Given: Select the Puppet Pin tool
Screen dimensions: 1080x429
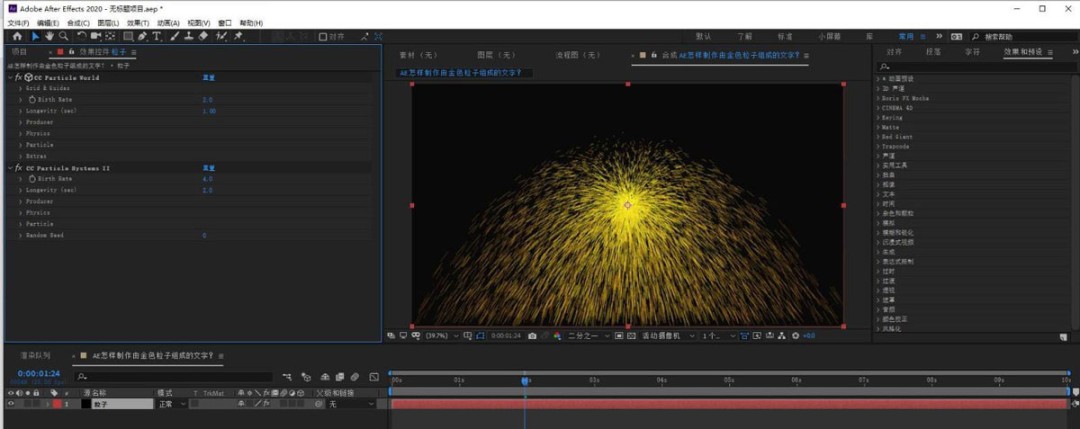Looking at the screenshot, I should pos(238,36).
